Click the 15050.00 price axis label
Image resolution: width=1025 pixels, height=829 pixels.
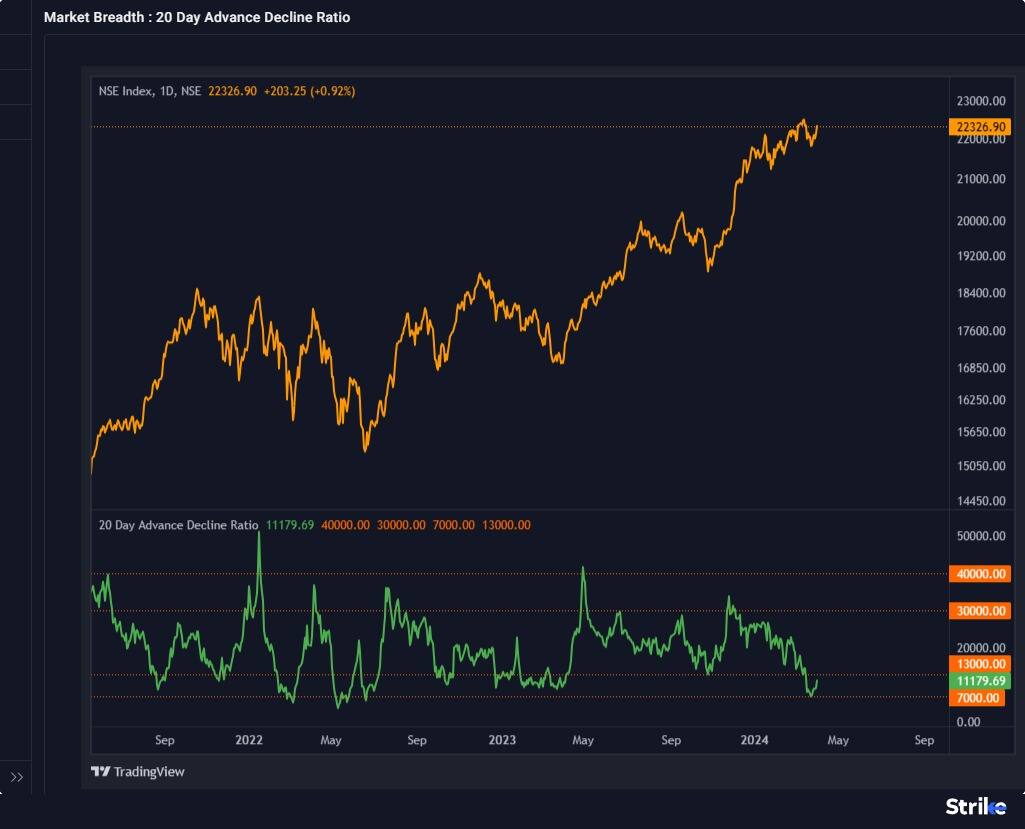(981, 466)
